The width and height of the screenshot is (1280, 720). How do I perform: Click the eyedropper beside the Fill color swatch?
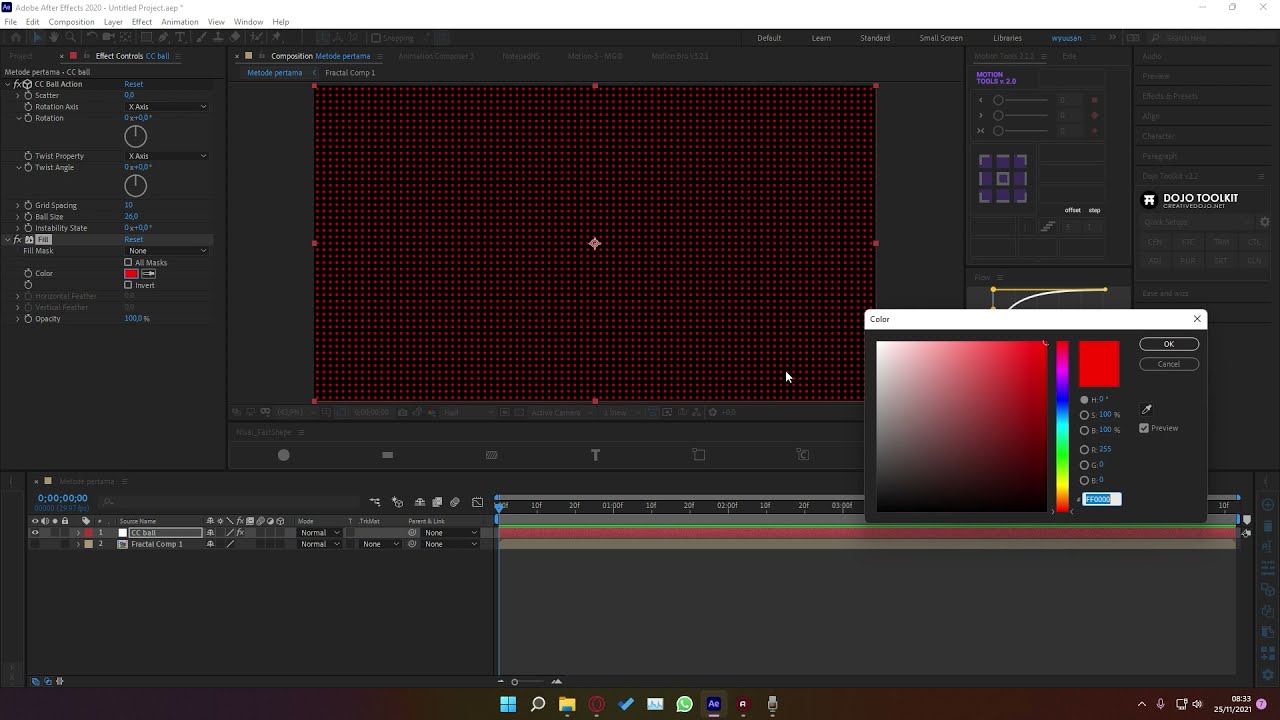tap(149, 273)
